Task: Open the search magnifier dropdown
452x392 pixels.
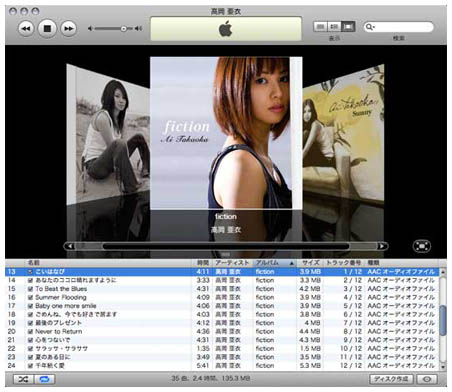Action: [x=370, y=27]
